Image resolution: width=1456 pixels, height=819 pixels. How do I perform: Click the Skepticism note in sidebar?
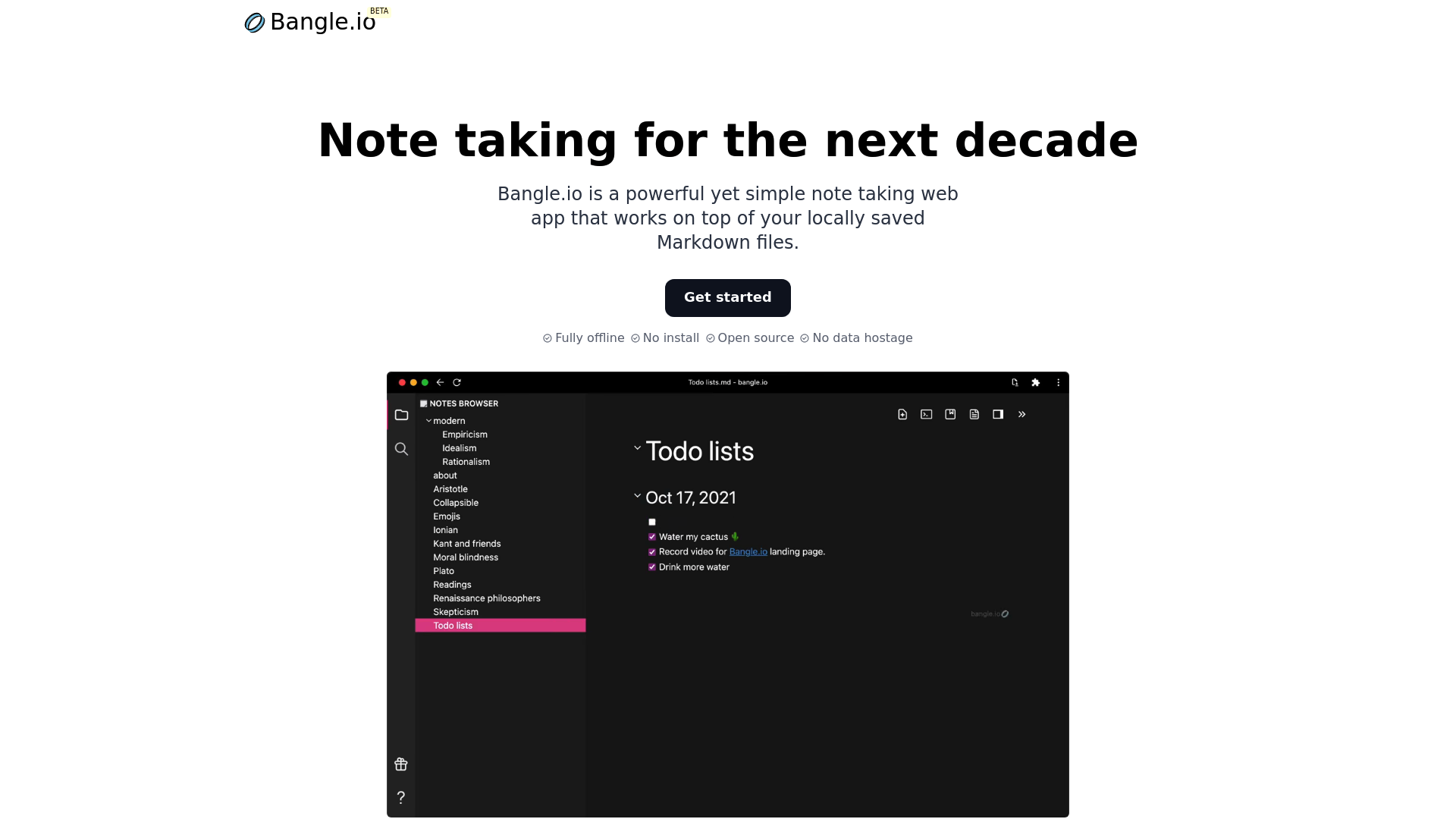[x=455, y=612]
